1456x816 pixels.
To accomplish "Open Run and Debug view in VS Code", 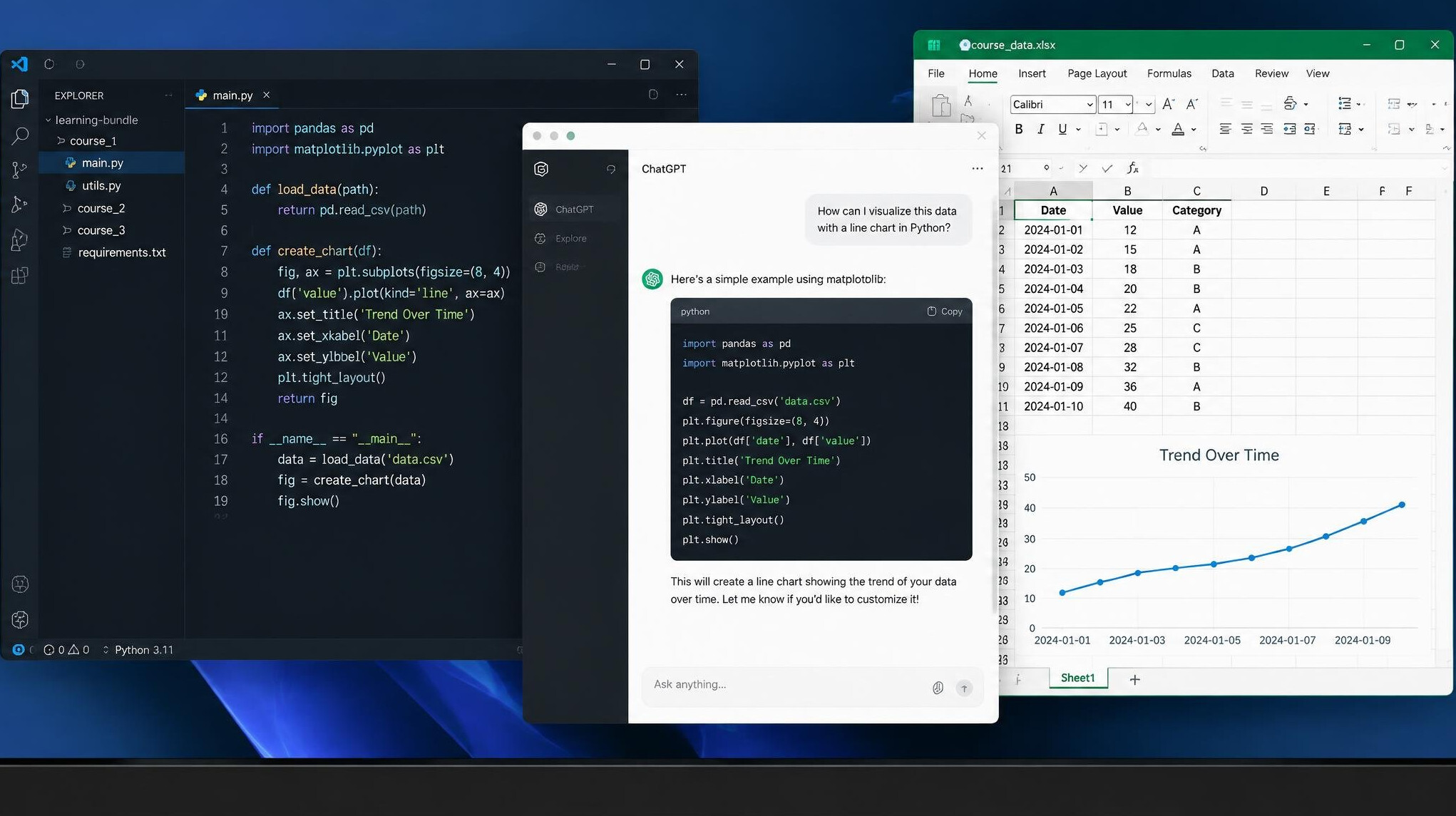I will (20, 205).
